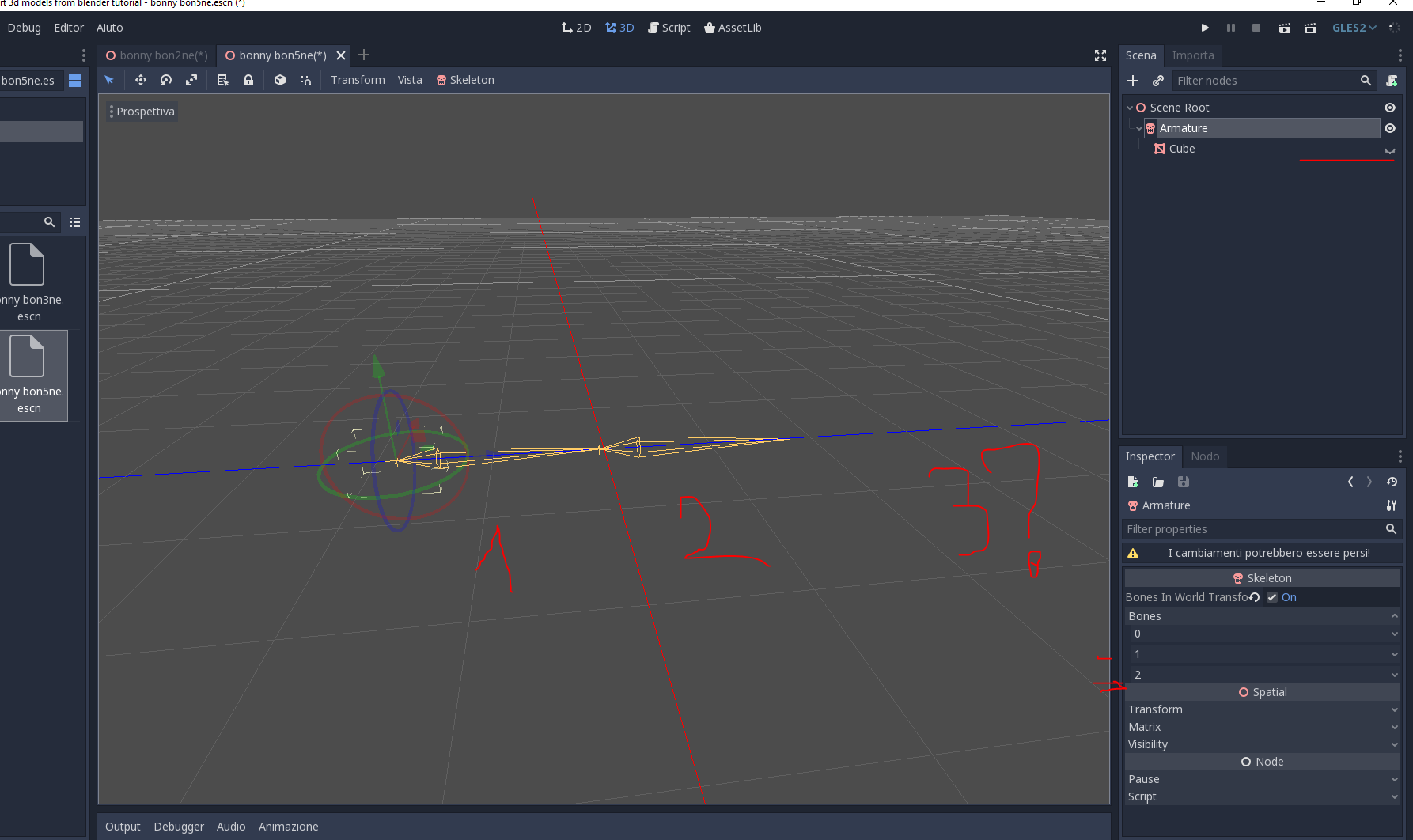The height and width of the screenshot is (840, 1413).
Task: Disable the Bones In World Transform checkbox
Action: [1271, 597]
